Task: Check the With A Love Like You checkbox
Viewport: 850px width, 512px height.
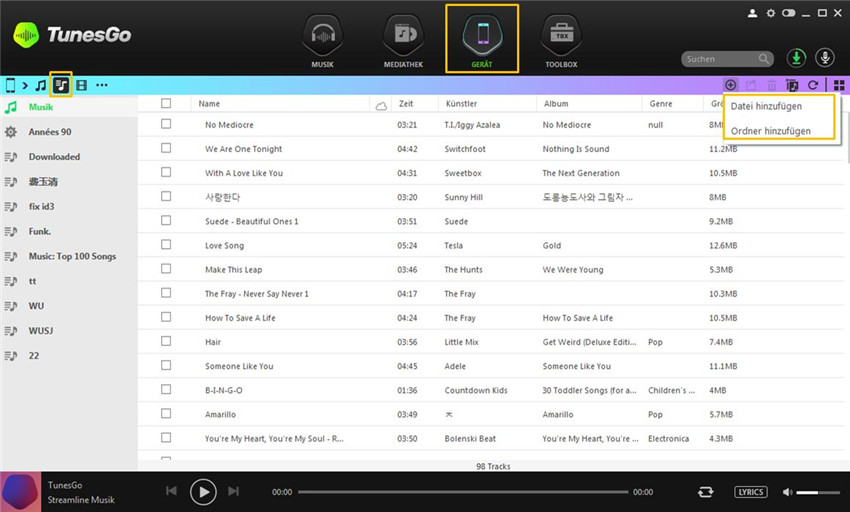Action: pos(166,172)
